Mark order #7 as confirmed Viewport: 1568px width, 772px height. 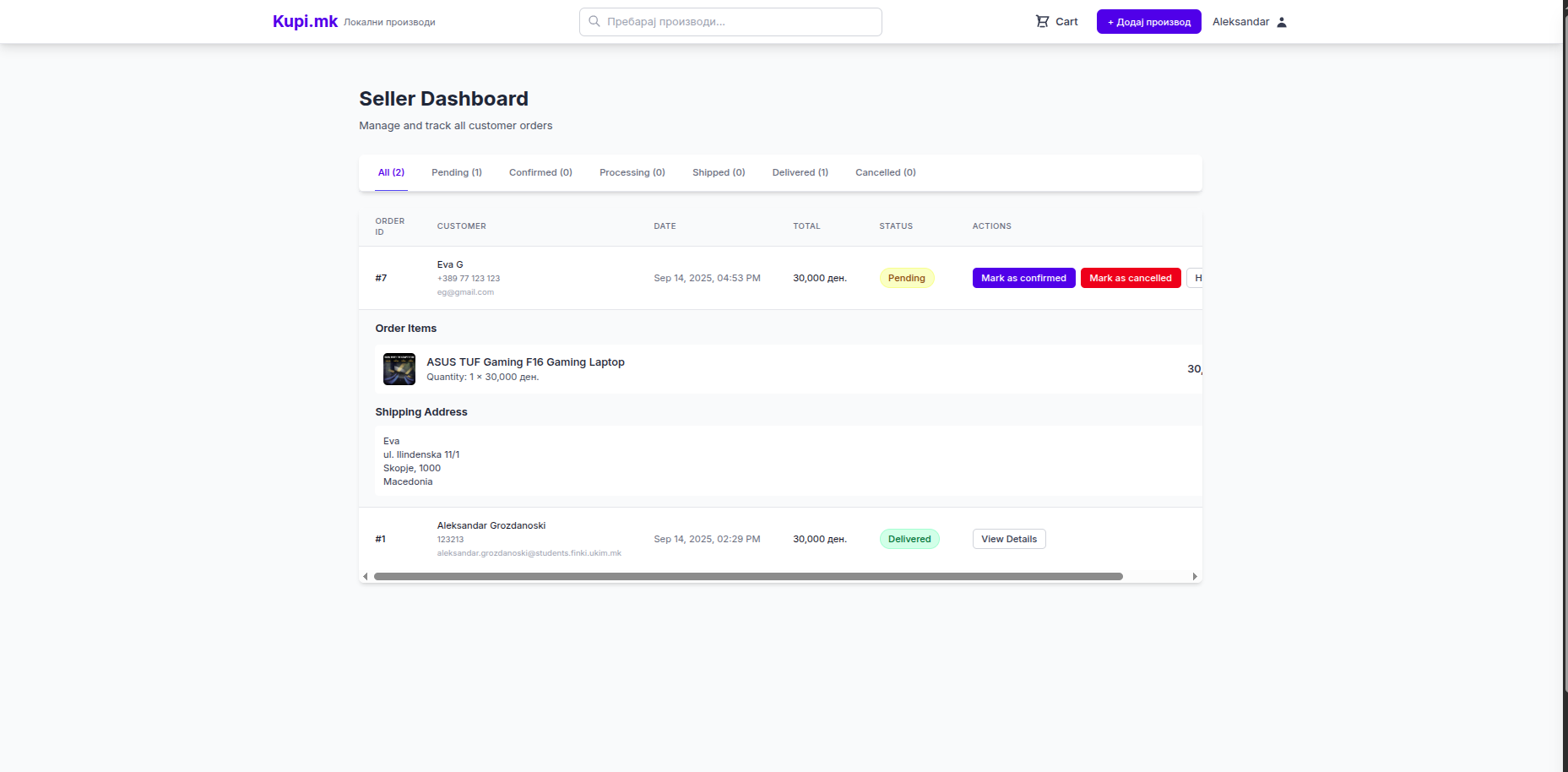[x=1023, y=278]
